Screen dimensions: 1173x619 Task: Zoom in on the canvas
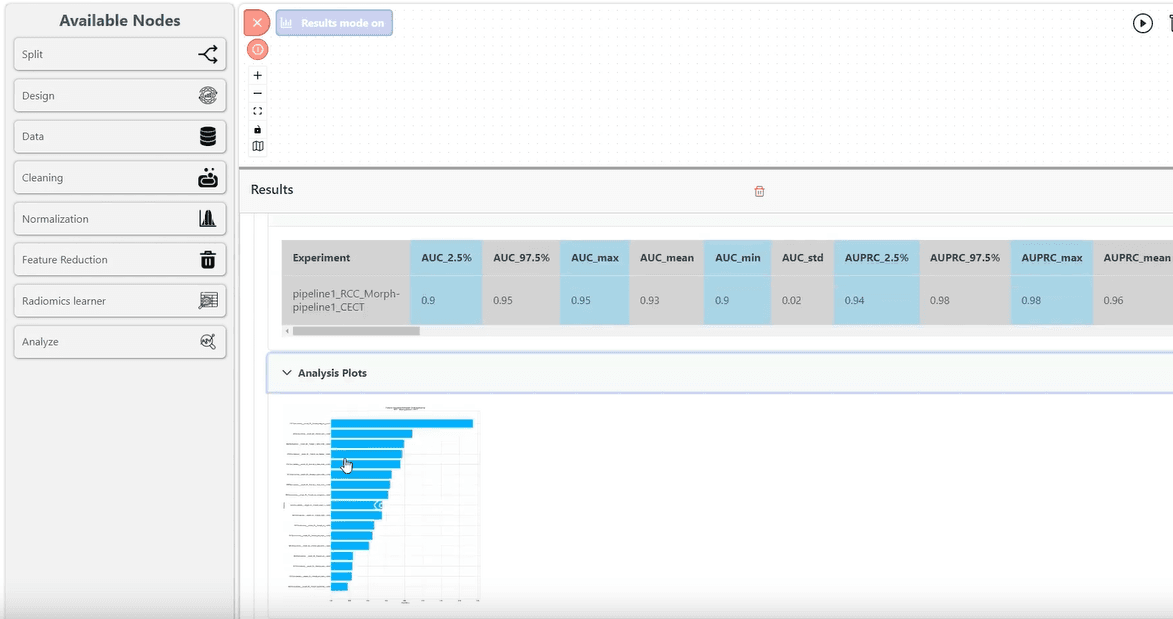(258, 76)
